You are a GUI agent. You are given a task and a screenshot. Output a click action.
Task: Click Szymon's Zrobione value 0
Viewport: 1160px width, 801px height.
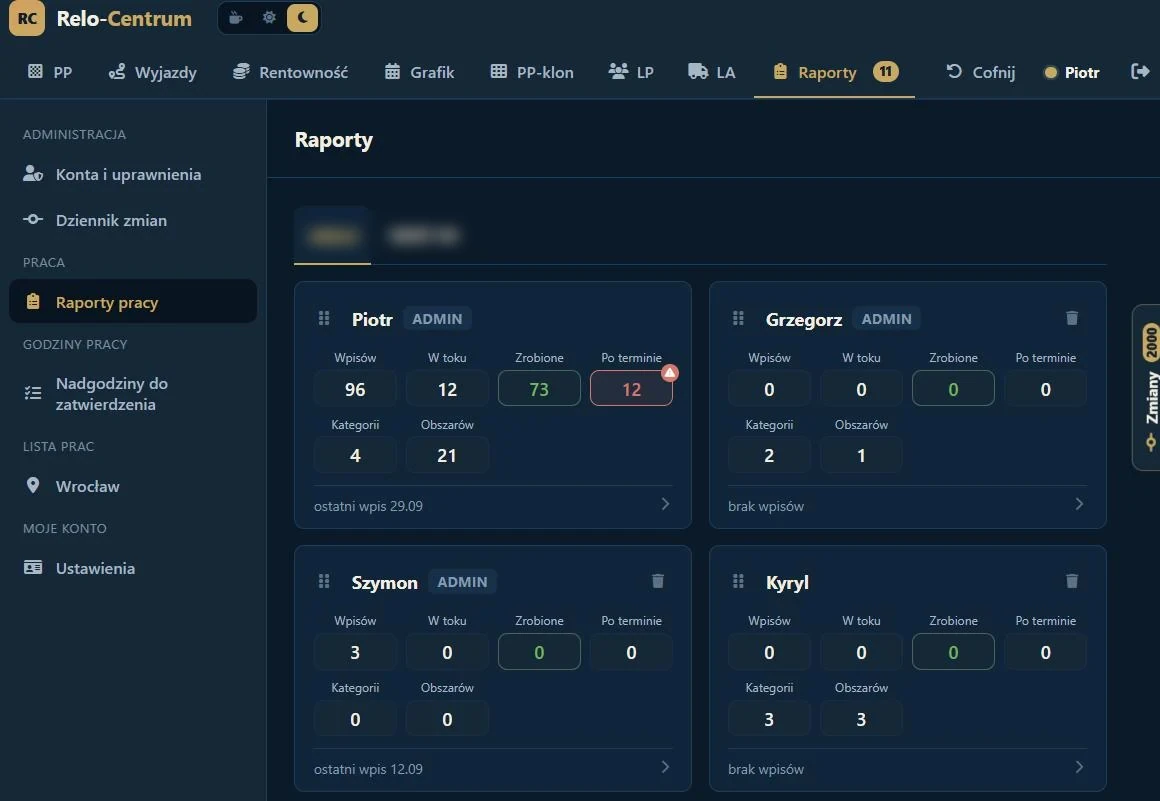click(539, 652)
